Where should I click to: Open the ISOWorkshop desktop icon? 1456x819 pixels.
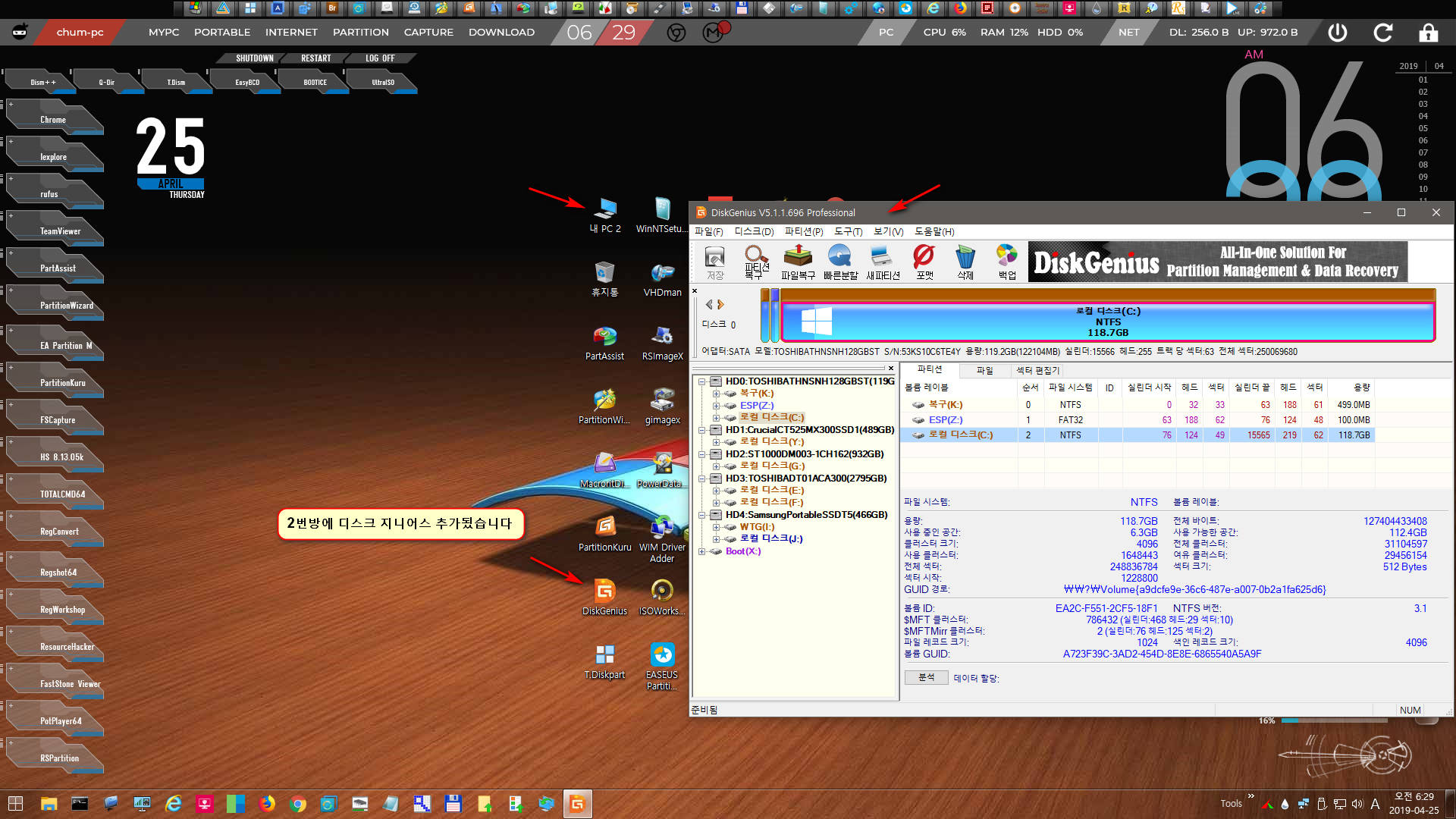[662, 597]
